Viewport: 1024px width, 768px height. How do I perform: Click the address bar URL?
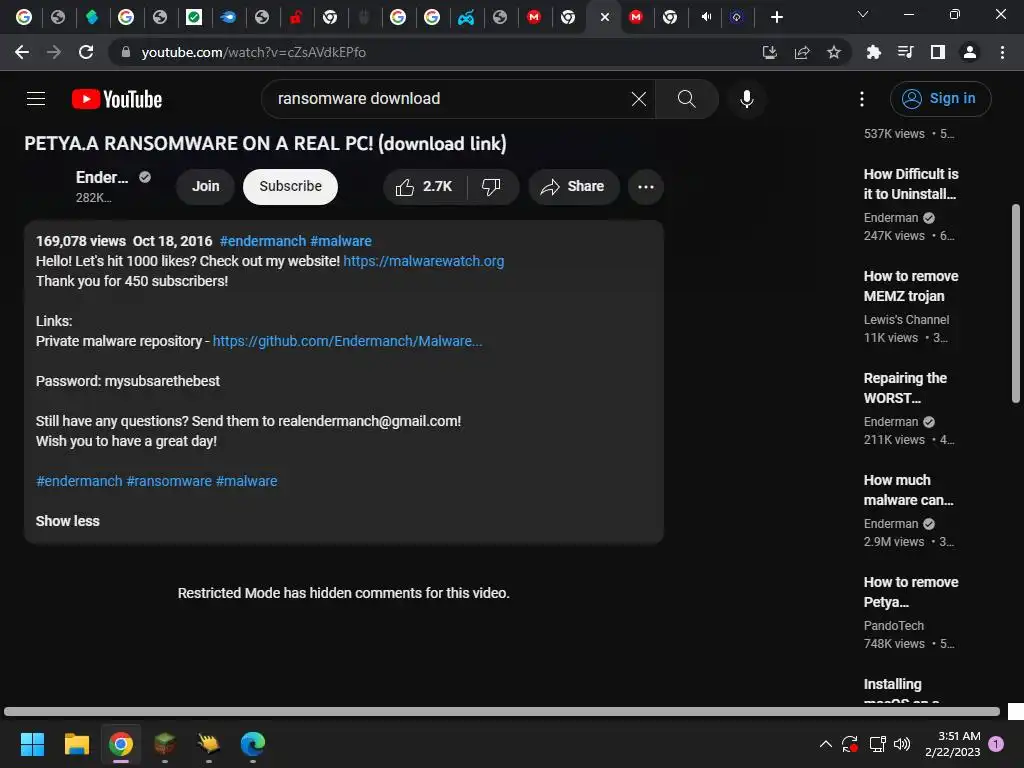point(253,52)
